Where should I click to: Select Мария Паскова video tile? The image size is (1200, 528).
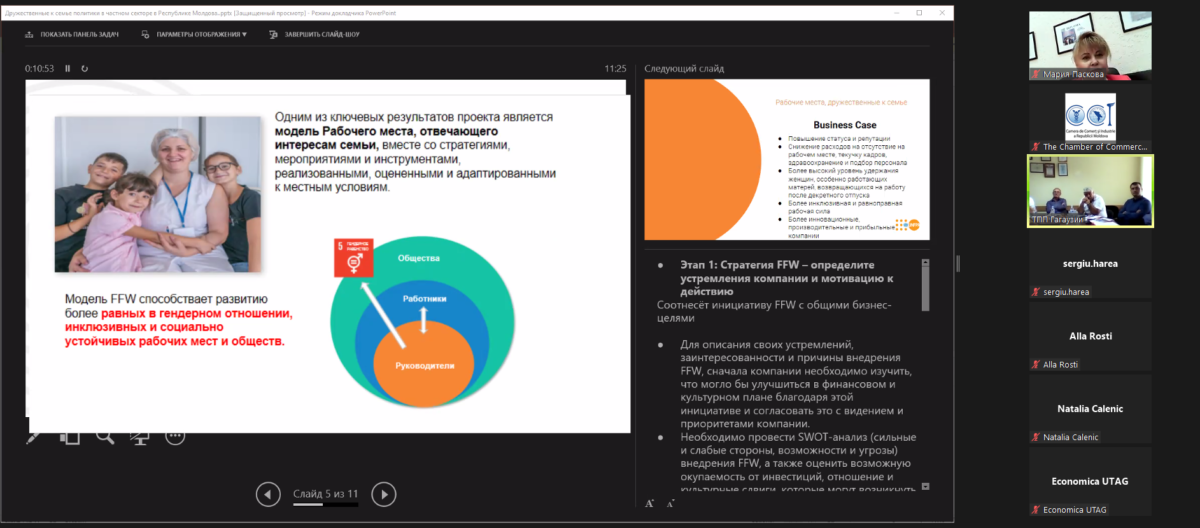pos(1090,46)
